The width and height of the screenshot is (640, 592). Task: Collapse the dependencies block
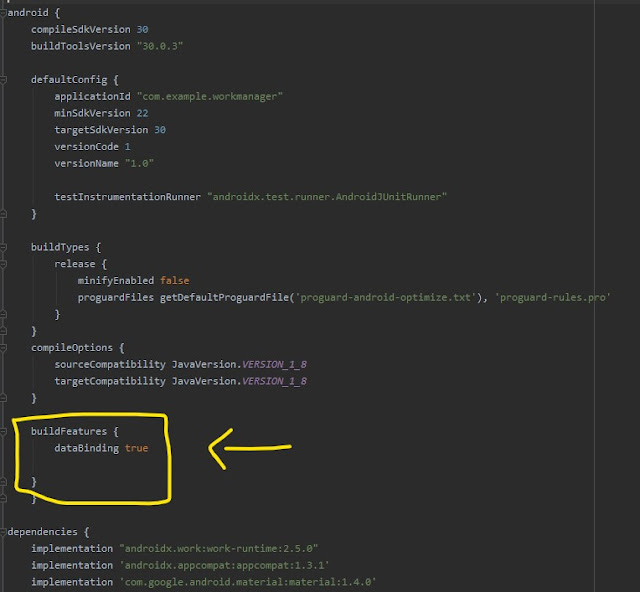click(4, 532)
